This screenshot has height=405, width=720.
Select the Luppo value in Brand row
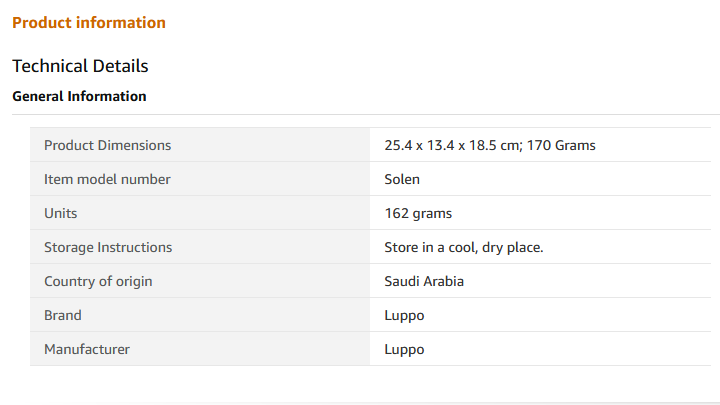pyautogui.click(x=404, y=315)
